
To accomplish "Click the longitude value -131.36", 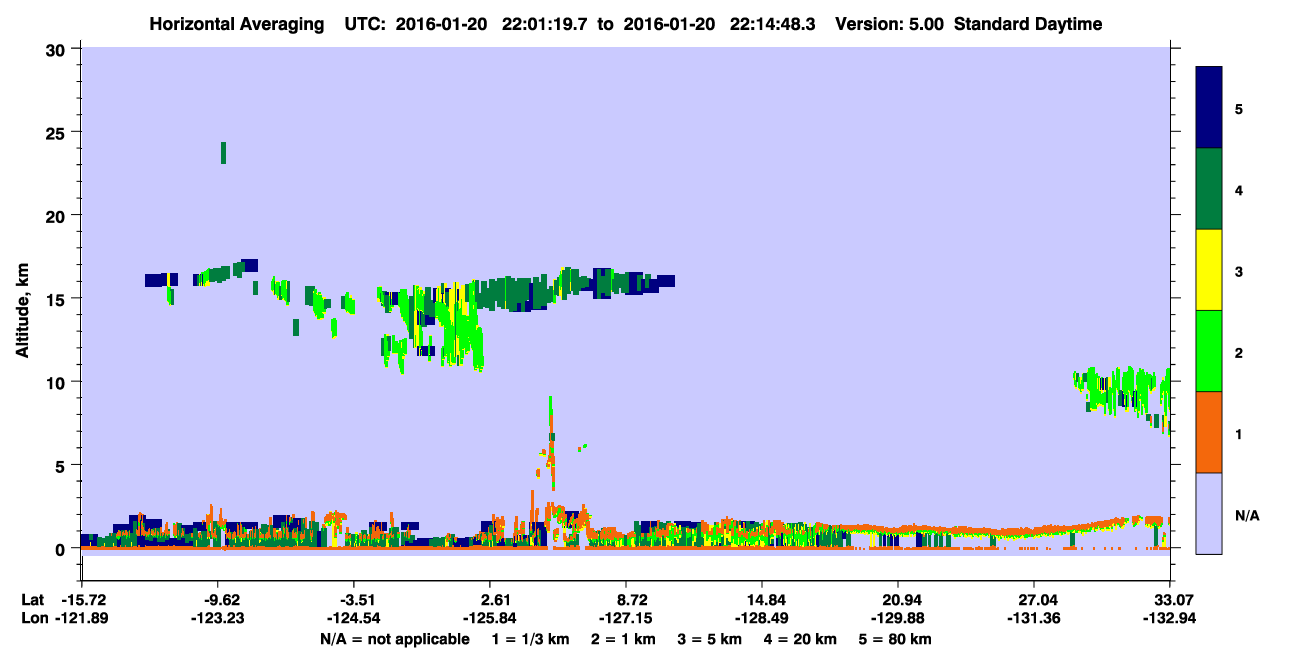I will point(1034,618).
